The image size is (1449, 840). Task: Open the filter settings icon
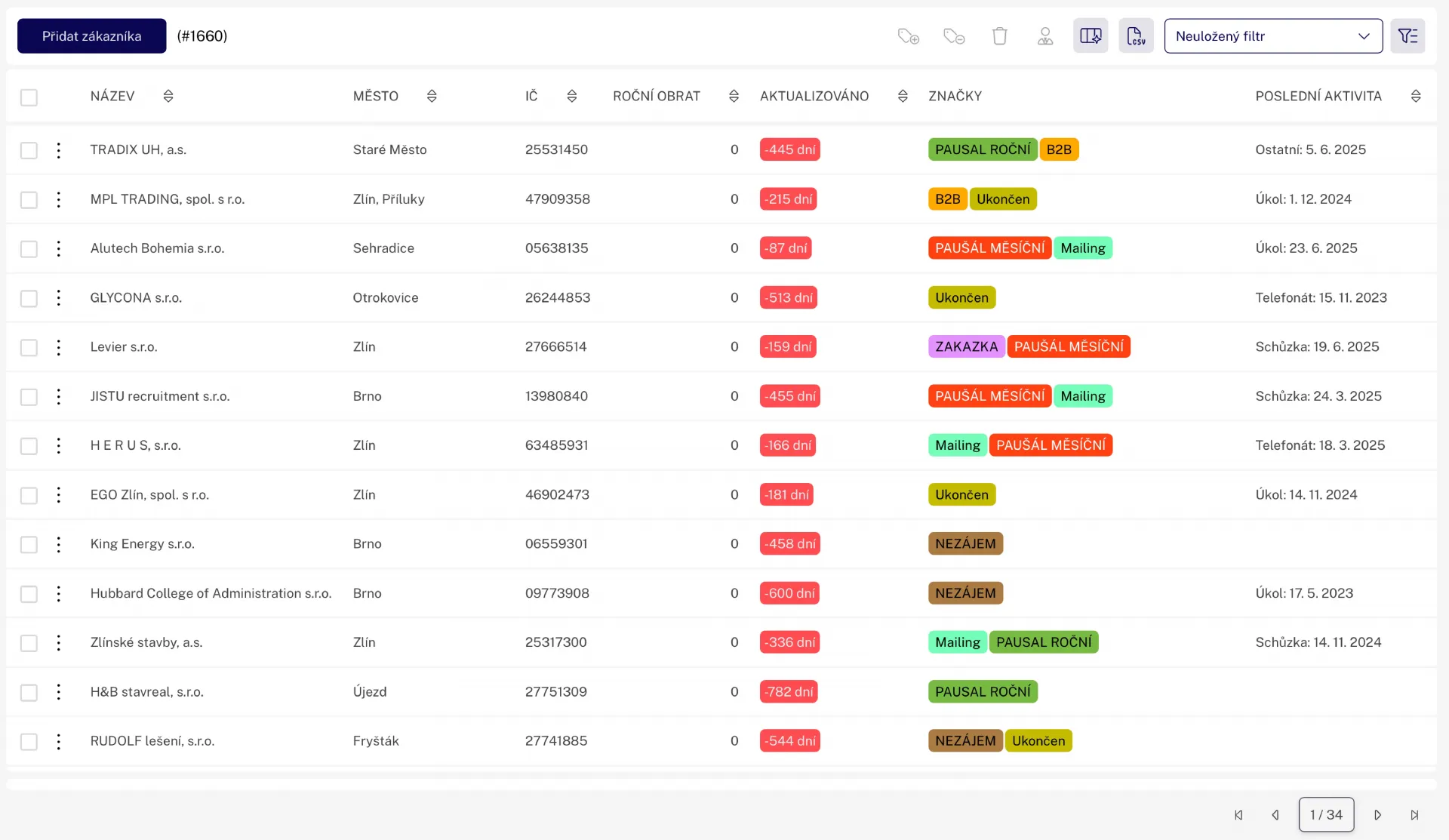pyautogui.click(x=1407, y=36)
